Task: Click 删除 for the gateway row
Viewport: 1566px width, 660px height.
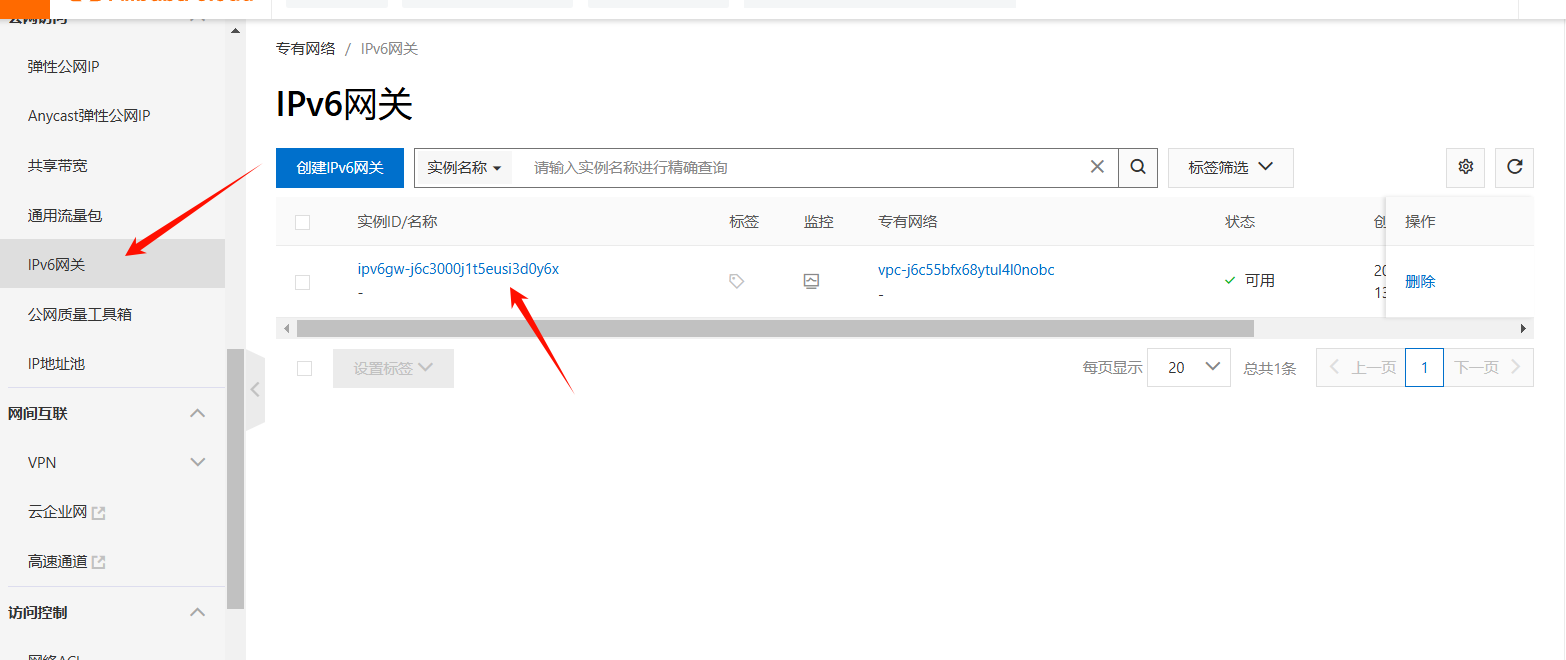Action: (x=1420, y=282)
